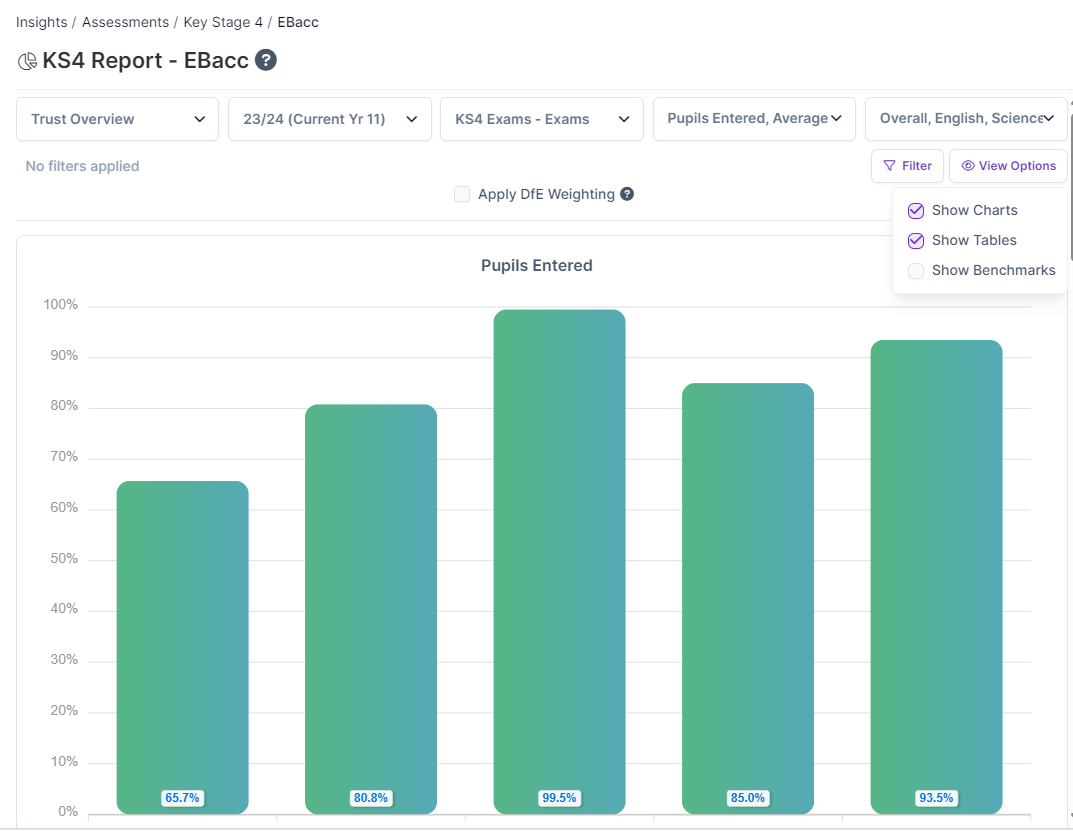Click the 65.7% value label on first bar
Viewport: 1073px width, 831px height.
[183, 798]
